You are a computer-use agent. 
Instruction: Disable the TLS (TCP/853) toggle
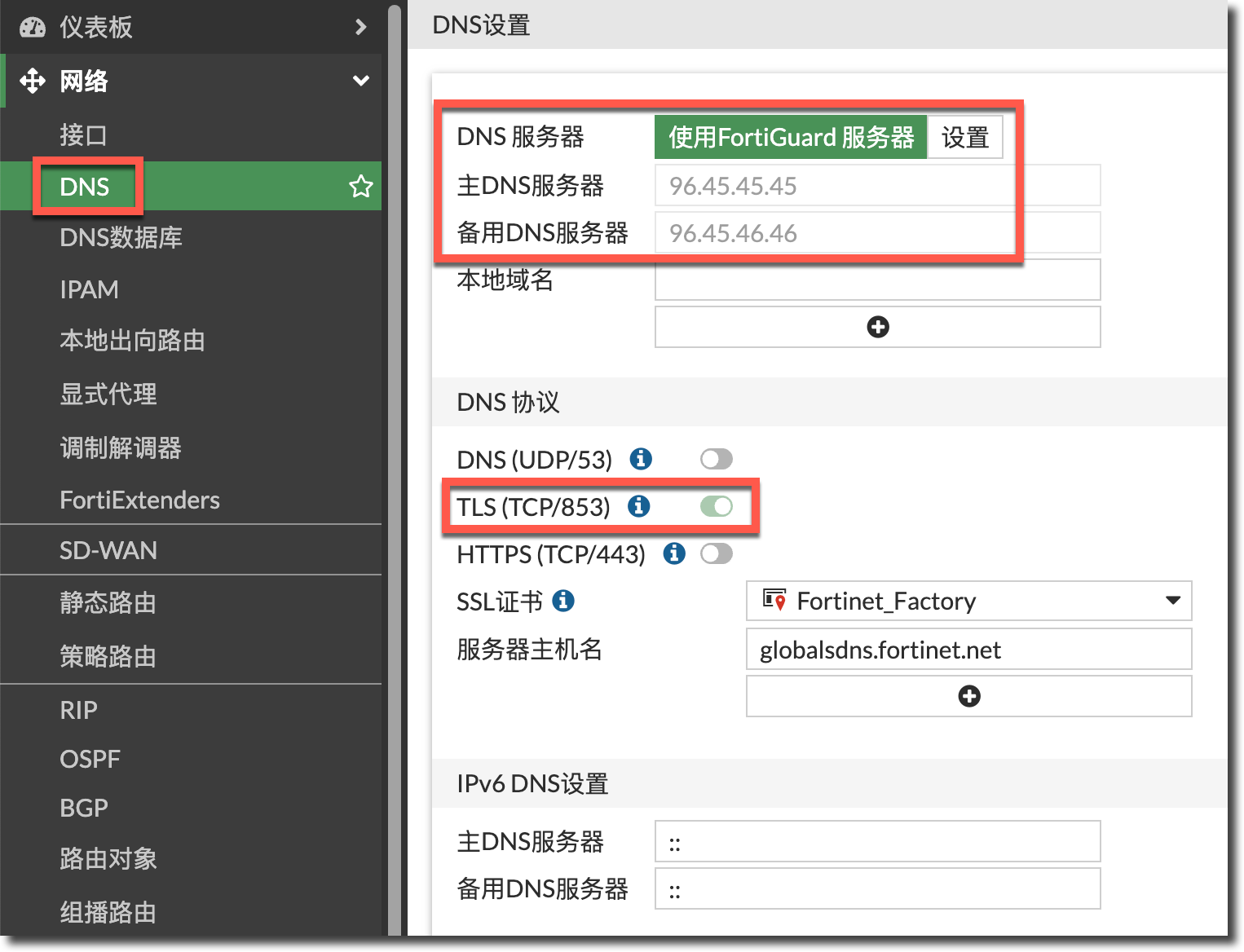717,506
